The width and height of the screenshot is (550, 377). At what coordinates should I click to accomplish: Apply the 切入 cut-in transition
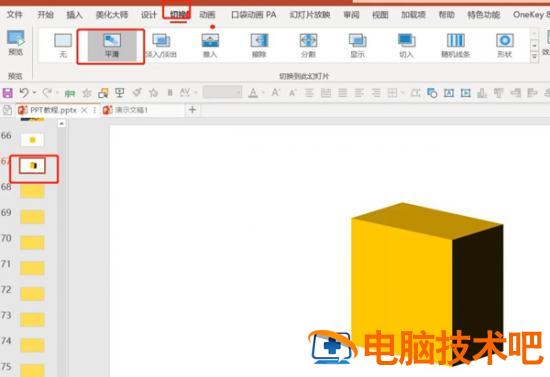[x=407, y=46]
